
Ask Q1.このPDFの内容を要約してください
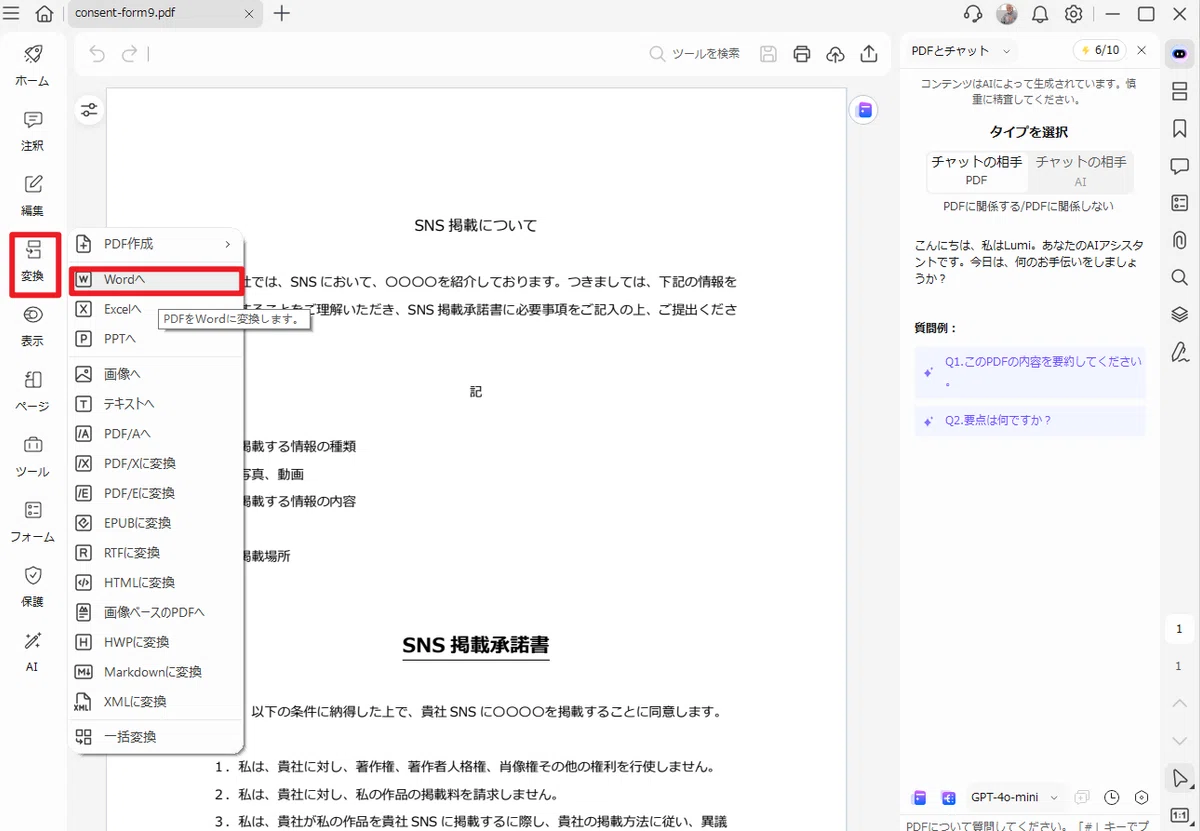[1030, 372]
